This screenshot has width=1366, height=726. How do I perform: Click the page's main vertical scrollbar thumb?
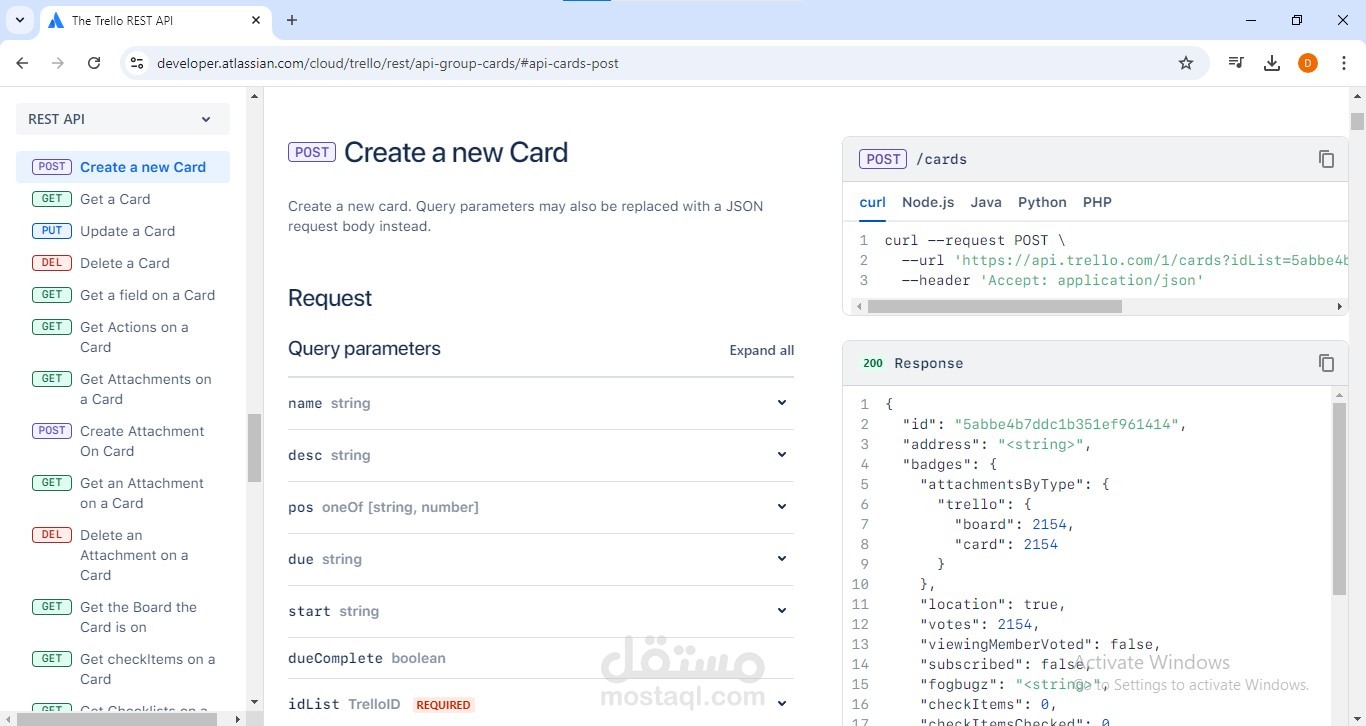click(1357, 121)
